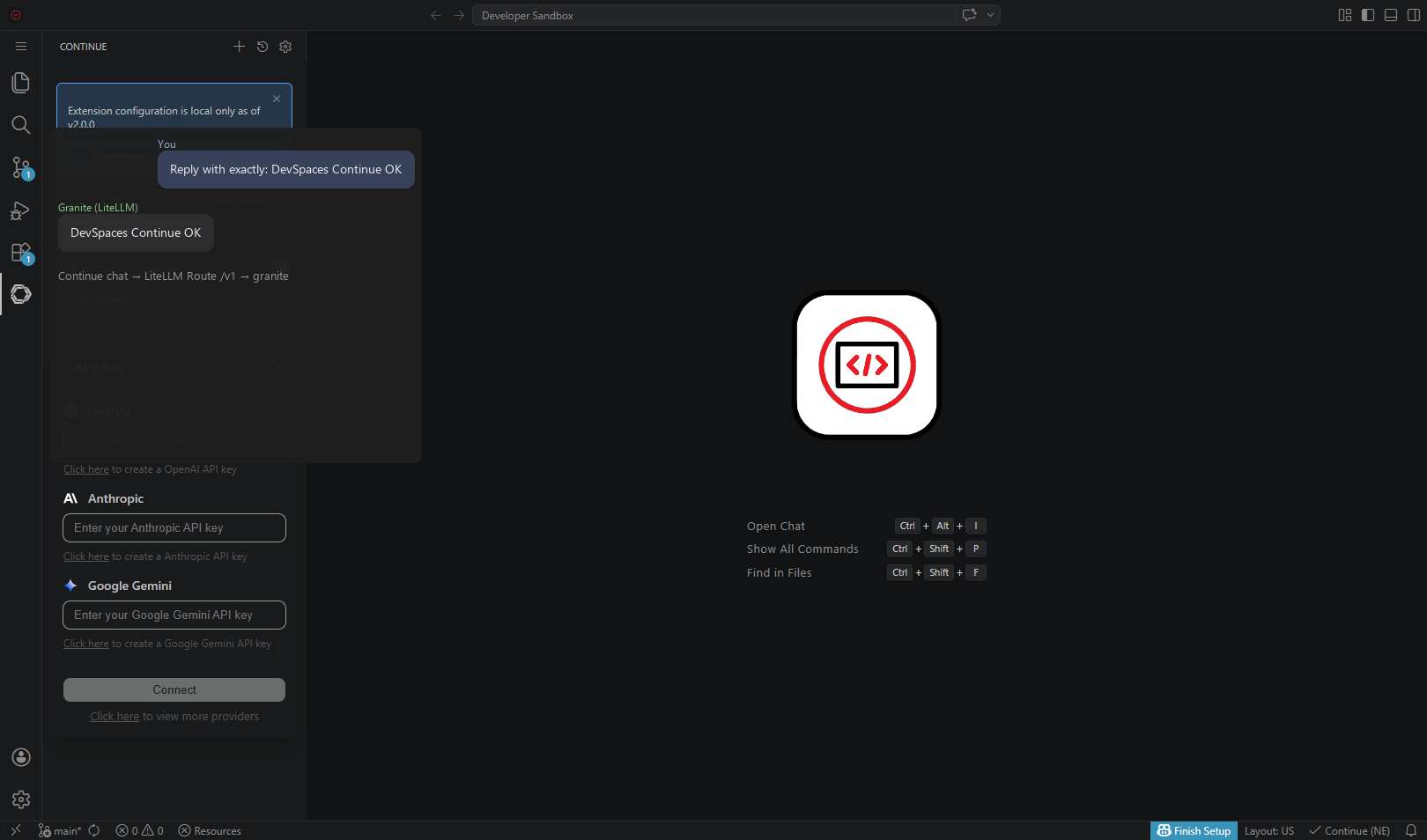Open the notifications bell
Viewport: 1427px width, 840px height.
point(1410,830)
